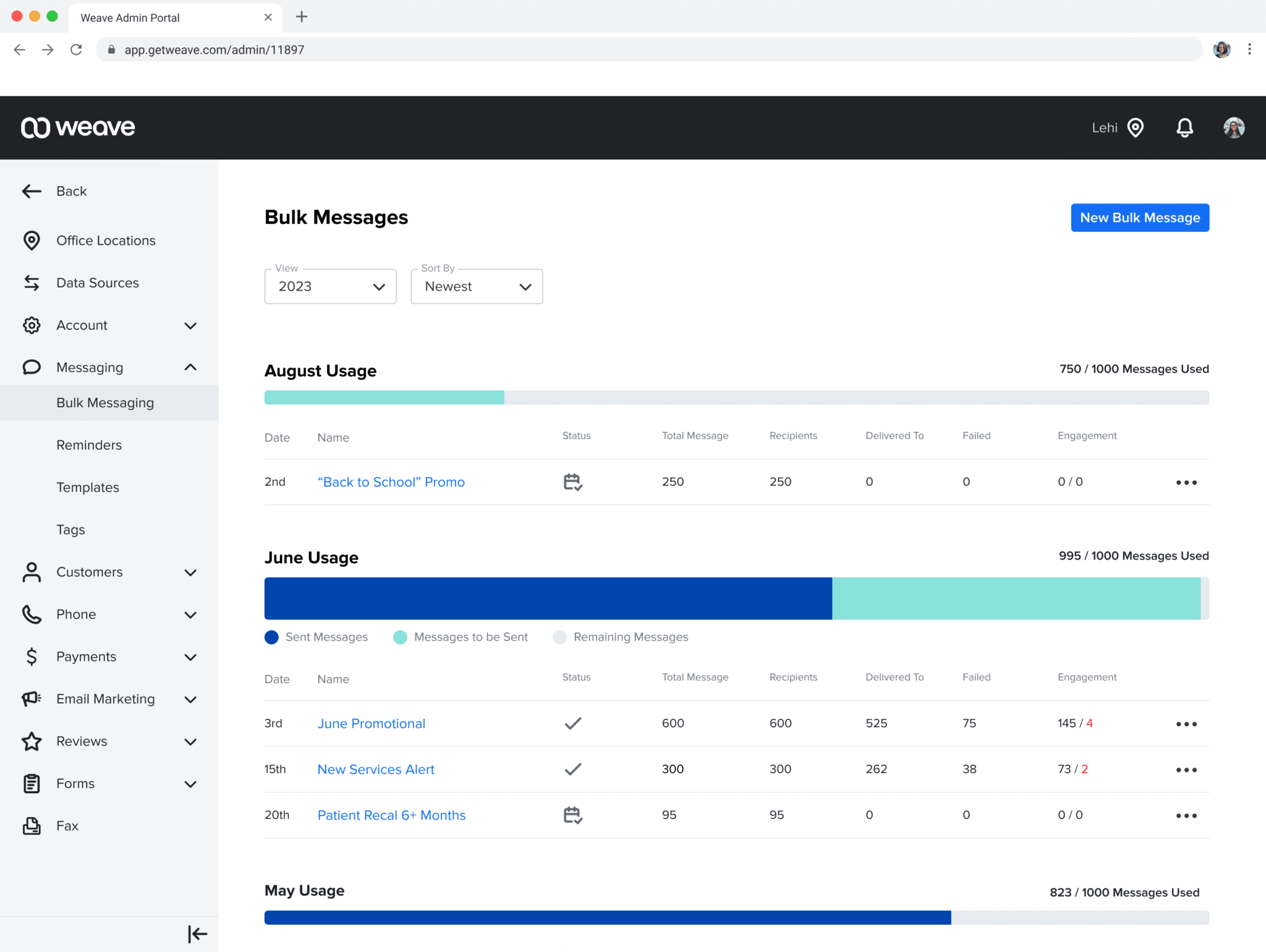Screen dimensions: 1266x952
Task: Click the Fax icon in sidebar
Action: tap(32, 826)
